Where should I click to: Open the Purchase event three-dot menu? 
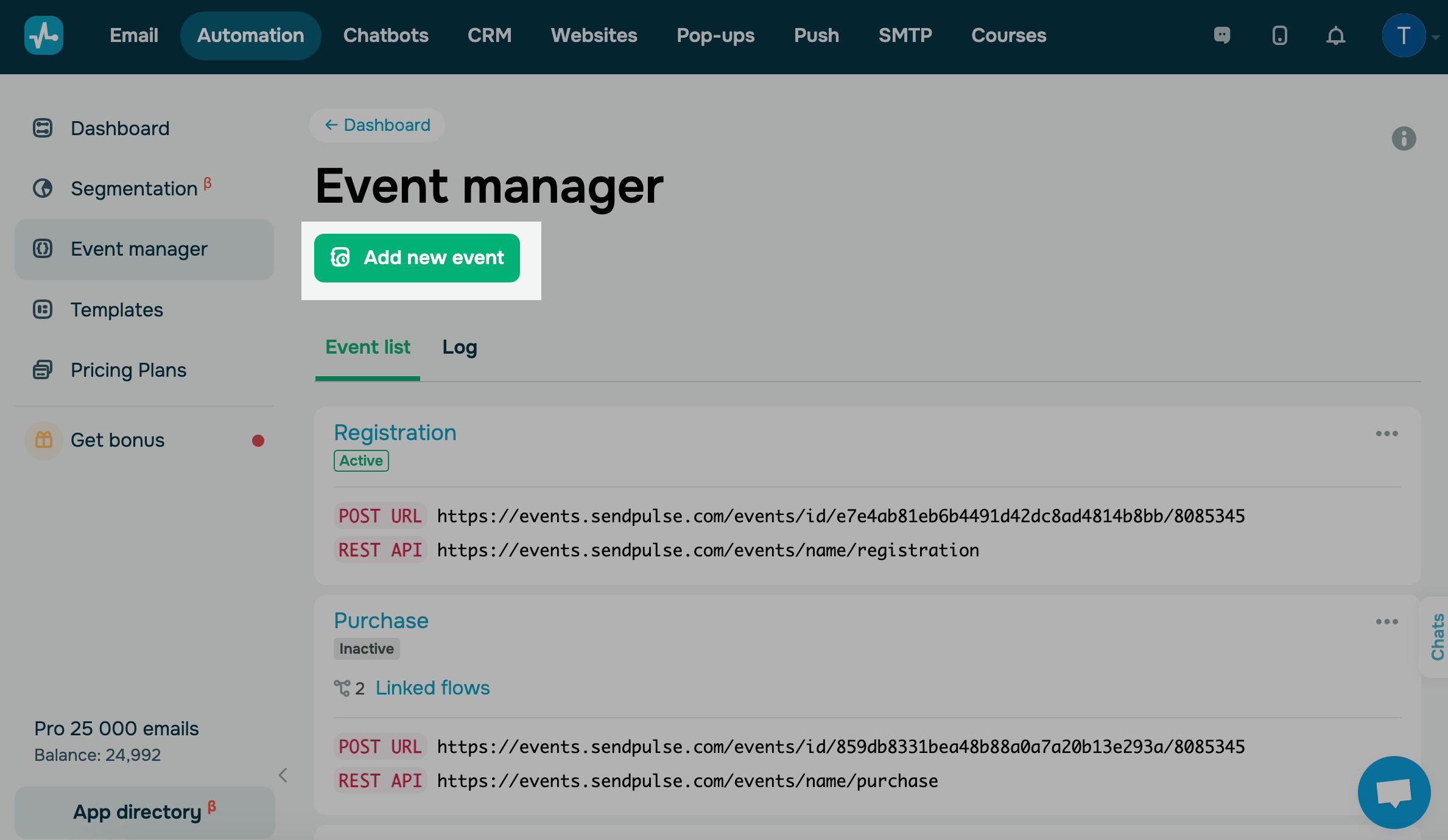pos(1386,621)
